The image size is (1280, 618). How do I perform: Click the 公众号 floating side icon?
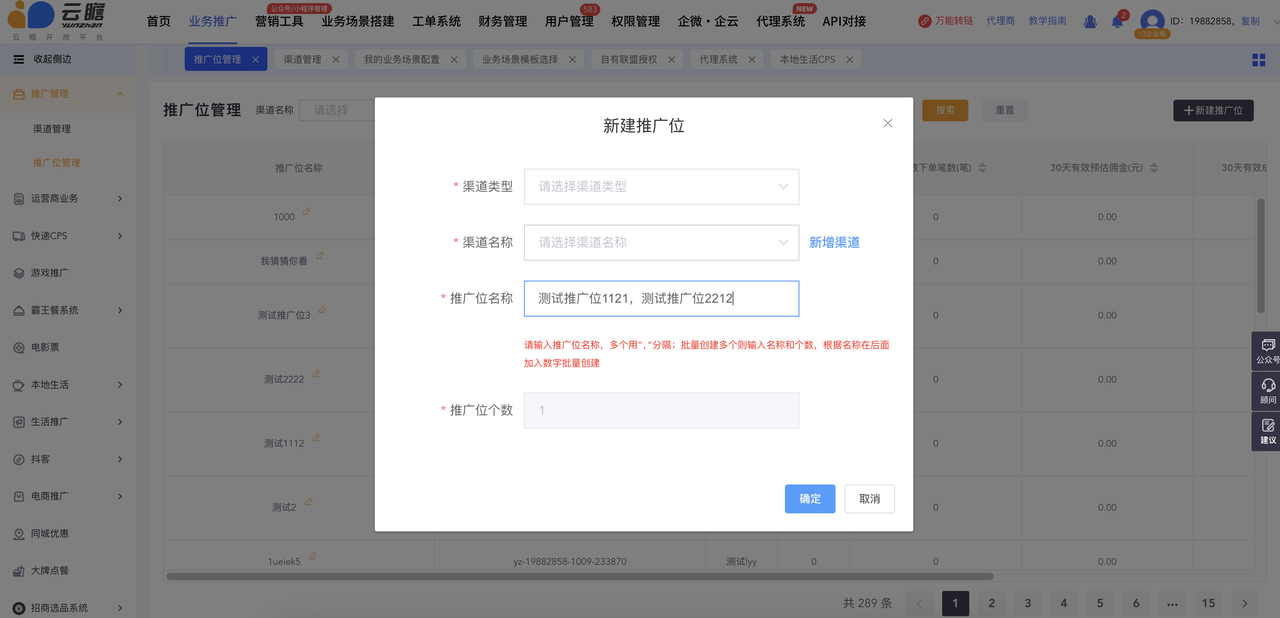(x=1268, y=350)
